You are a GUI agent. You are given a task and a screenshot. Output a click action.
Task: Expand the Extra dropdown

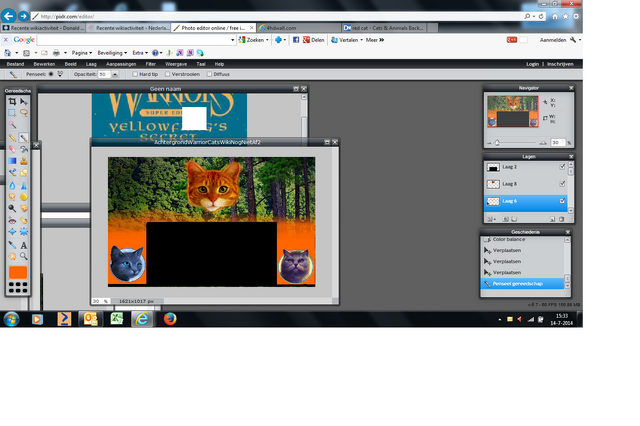pyautogui.click(x=140, y=53)
